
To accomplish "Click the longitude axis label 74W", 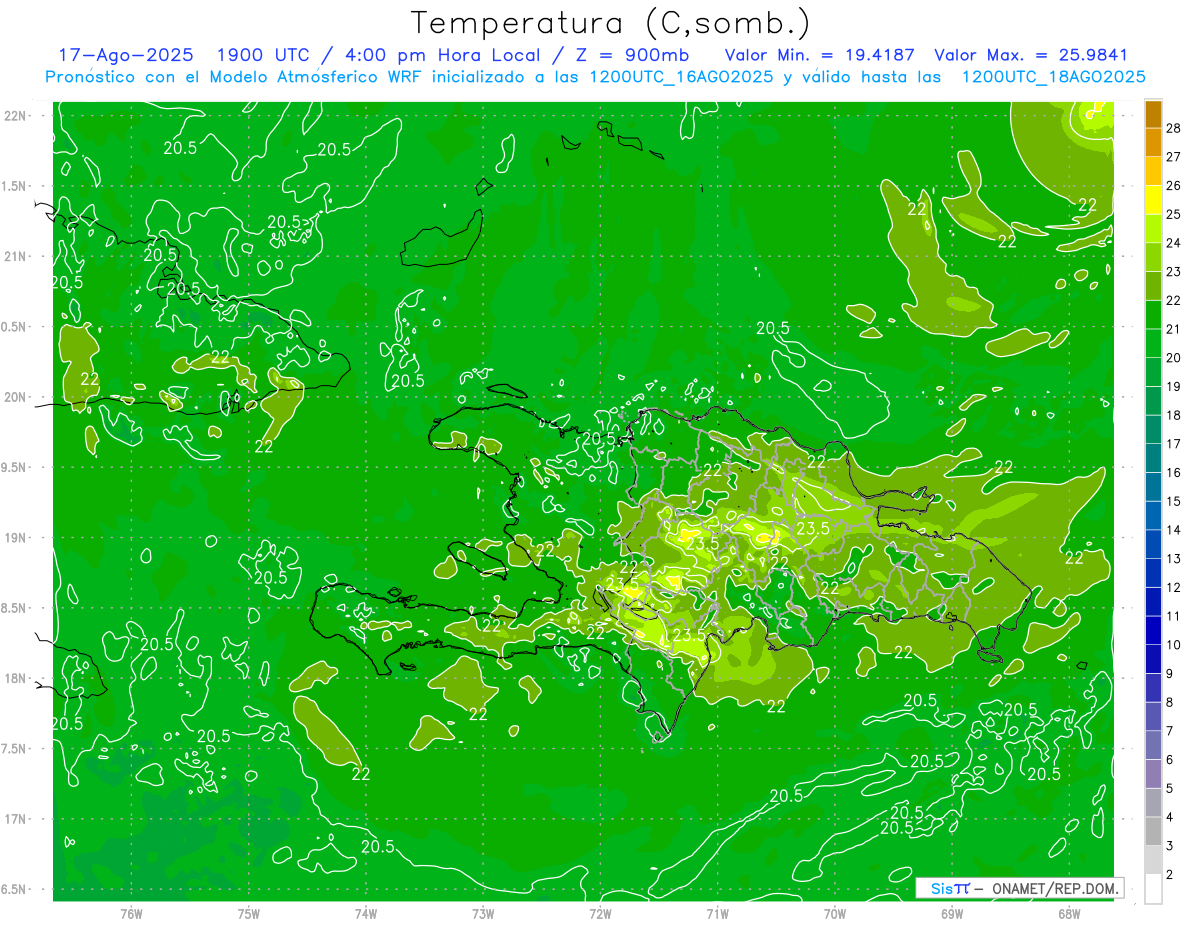I will click(x=366, y=914).
